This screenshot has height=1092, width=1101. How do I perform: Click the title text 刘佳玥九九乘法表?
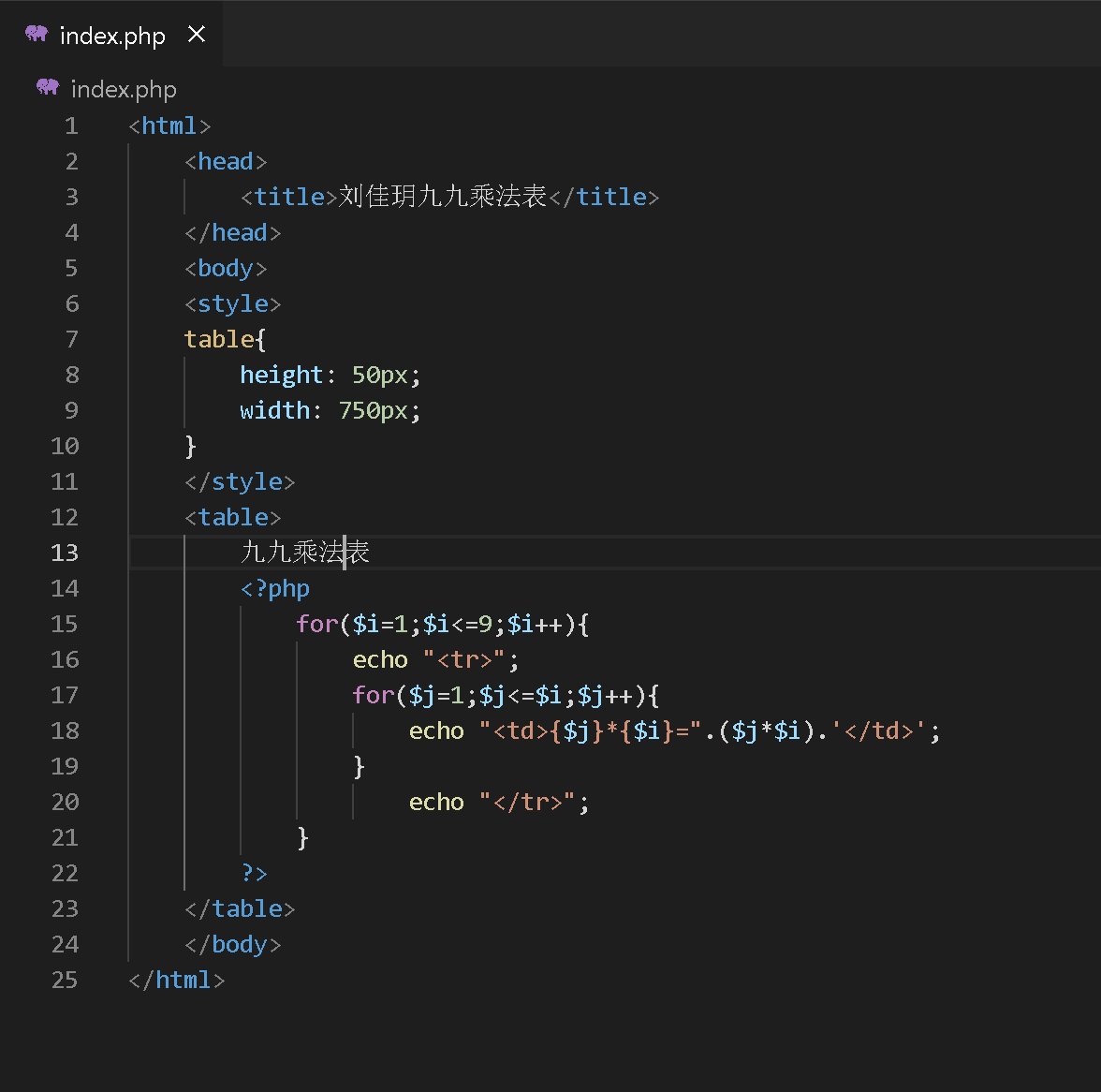442,197
